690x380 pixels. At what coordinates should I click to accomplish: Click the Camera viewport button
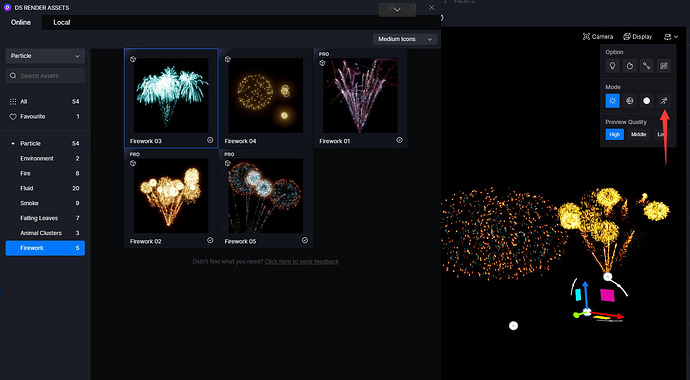coord(598,37)
